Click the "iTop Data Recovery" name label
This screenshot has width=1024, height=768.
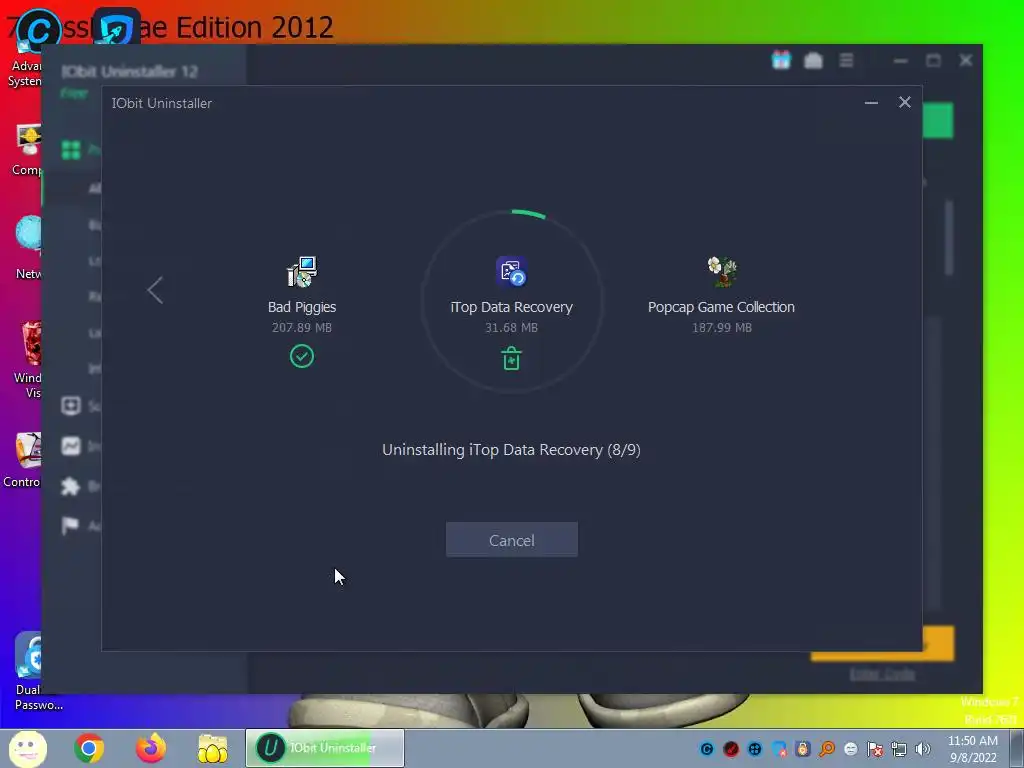[511, 307]
